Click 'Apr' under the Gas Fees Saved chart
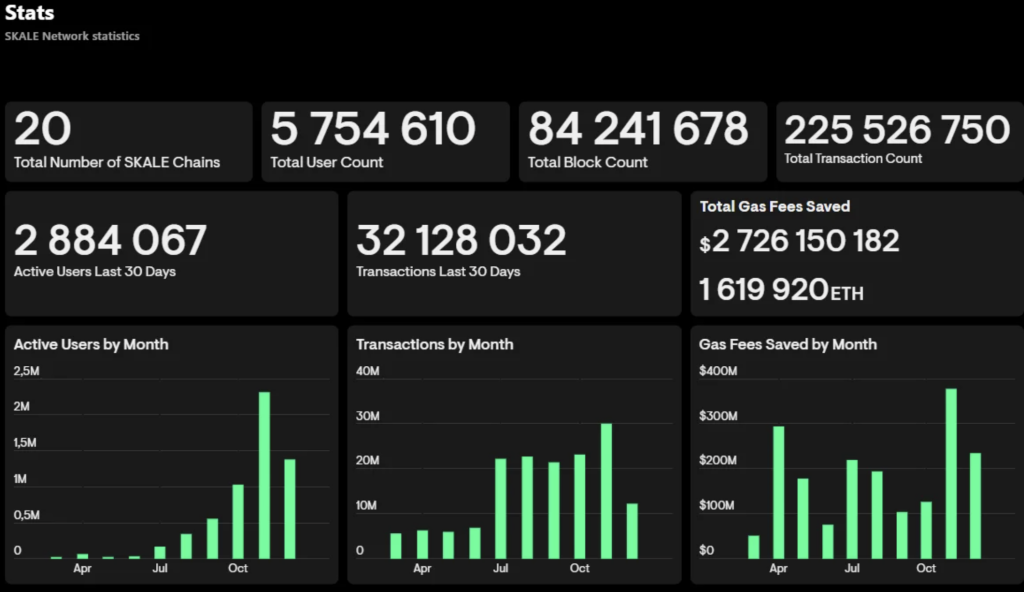1024x592 pixels. (x=778, y=568)
